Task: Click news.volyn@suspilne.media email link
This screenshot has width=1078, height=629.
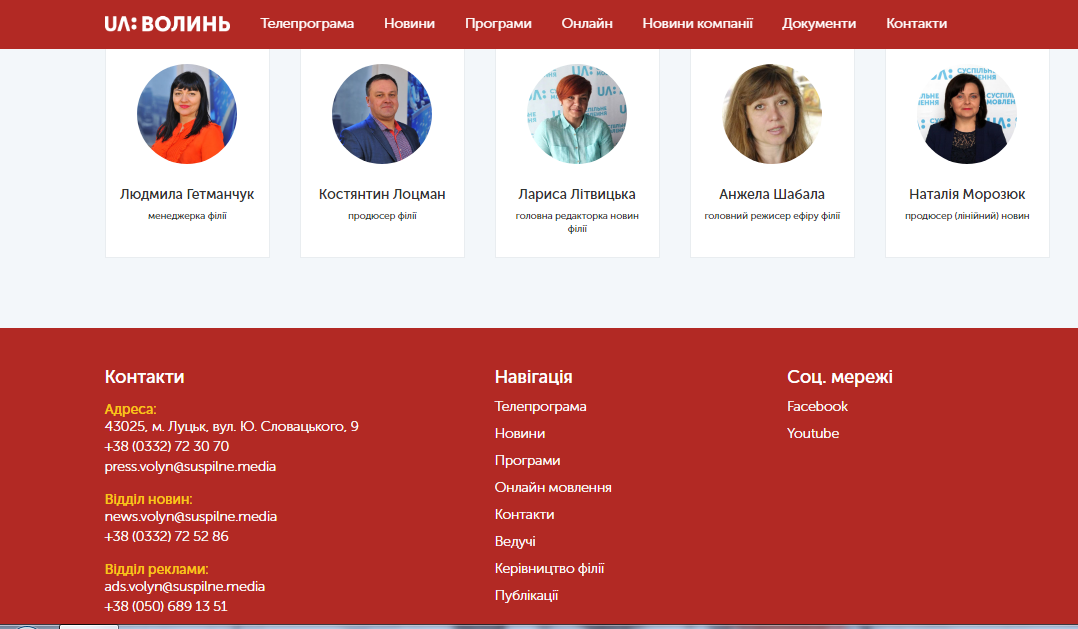Action: pyautogui.click(x=190, y=516)
